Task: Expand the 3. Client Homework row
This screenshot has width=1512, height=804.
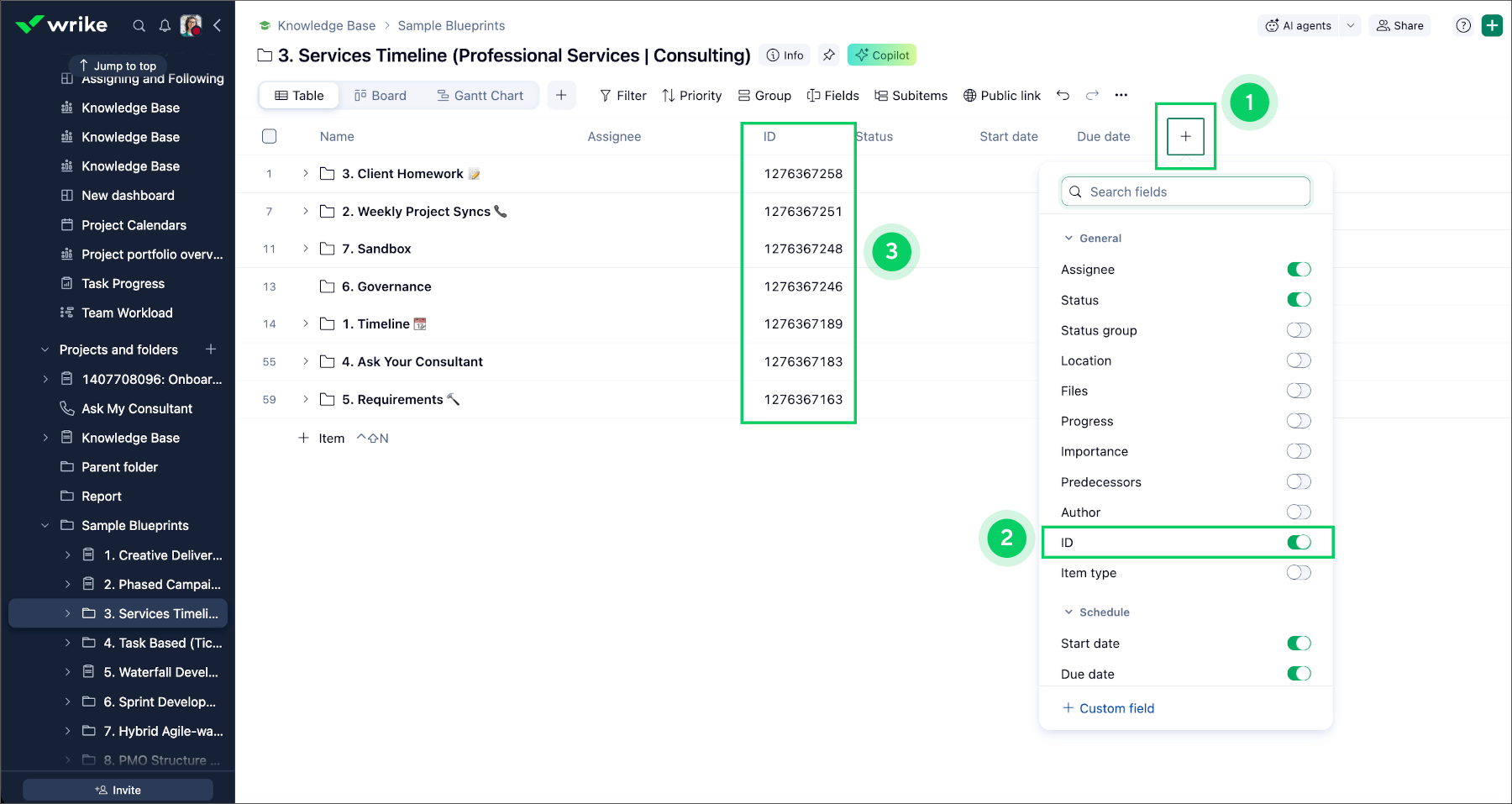Action: coord(306,174)
